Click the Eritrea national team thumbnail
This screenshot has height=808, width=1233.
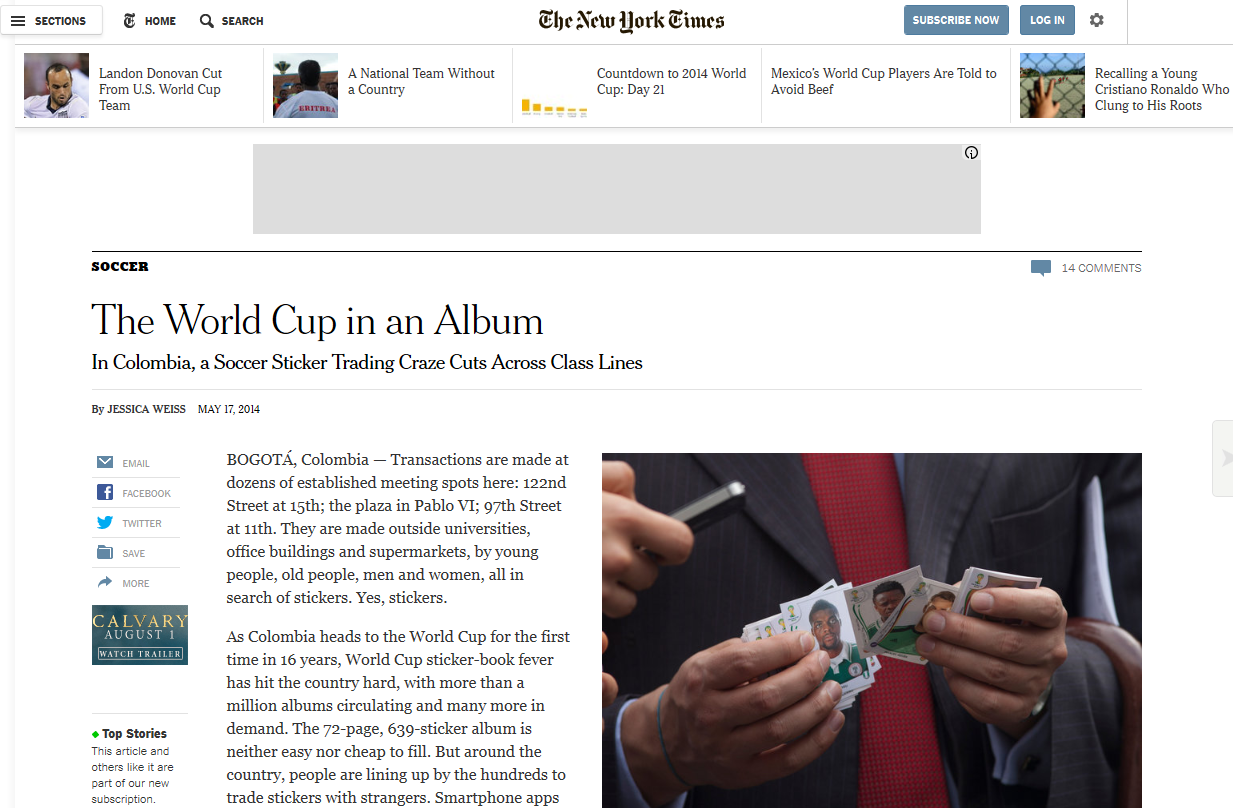click(305, 85)
